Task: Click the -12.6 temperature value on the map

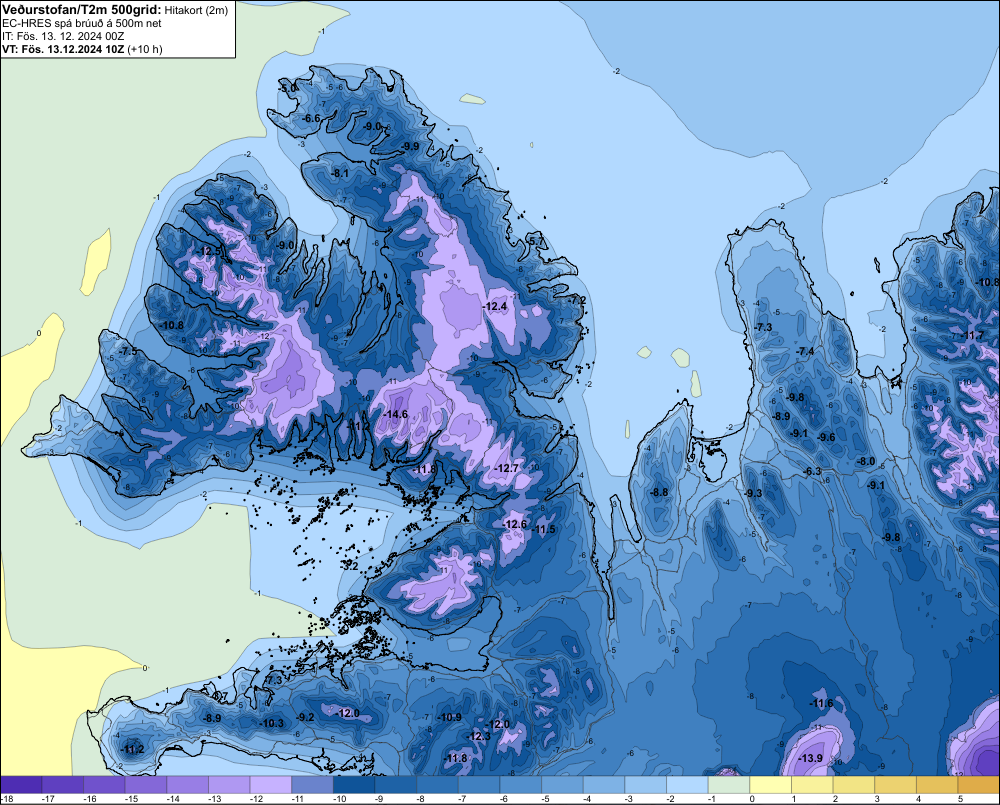Action: coord(515,524)
